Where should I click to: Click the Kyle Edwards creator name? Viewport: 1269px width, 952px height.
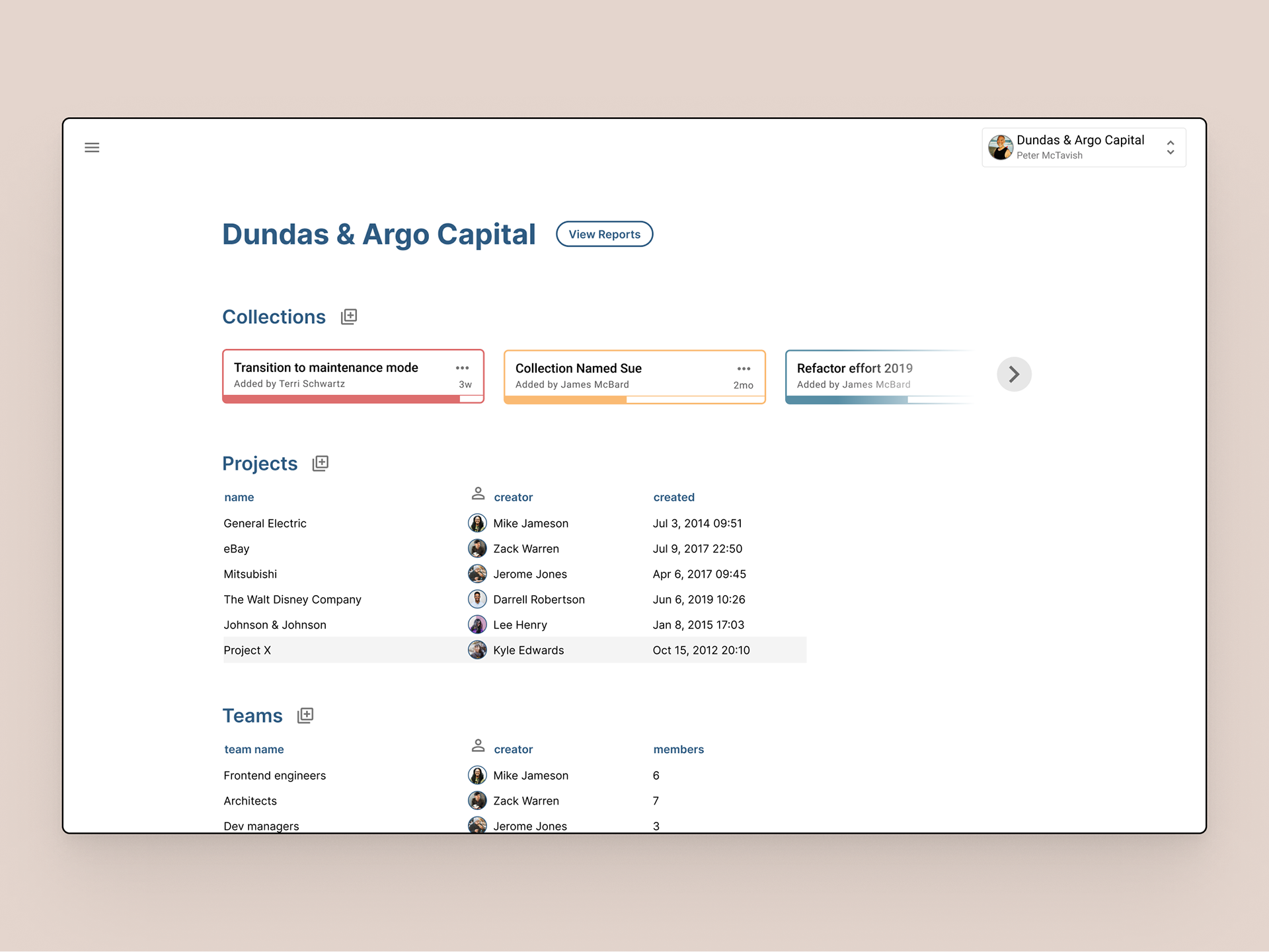click(529, 651)
